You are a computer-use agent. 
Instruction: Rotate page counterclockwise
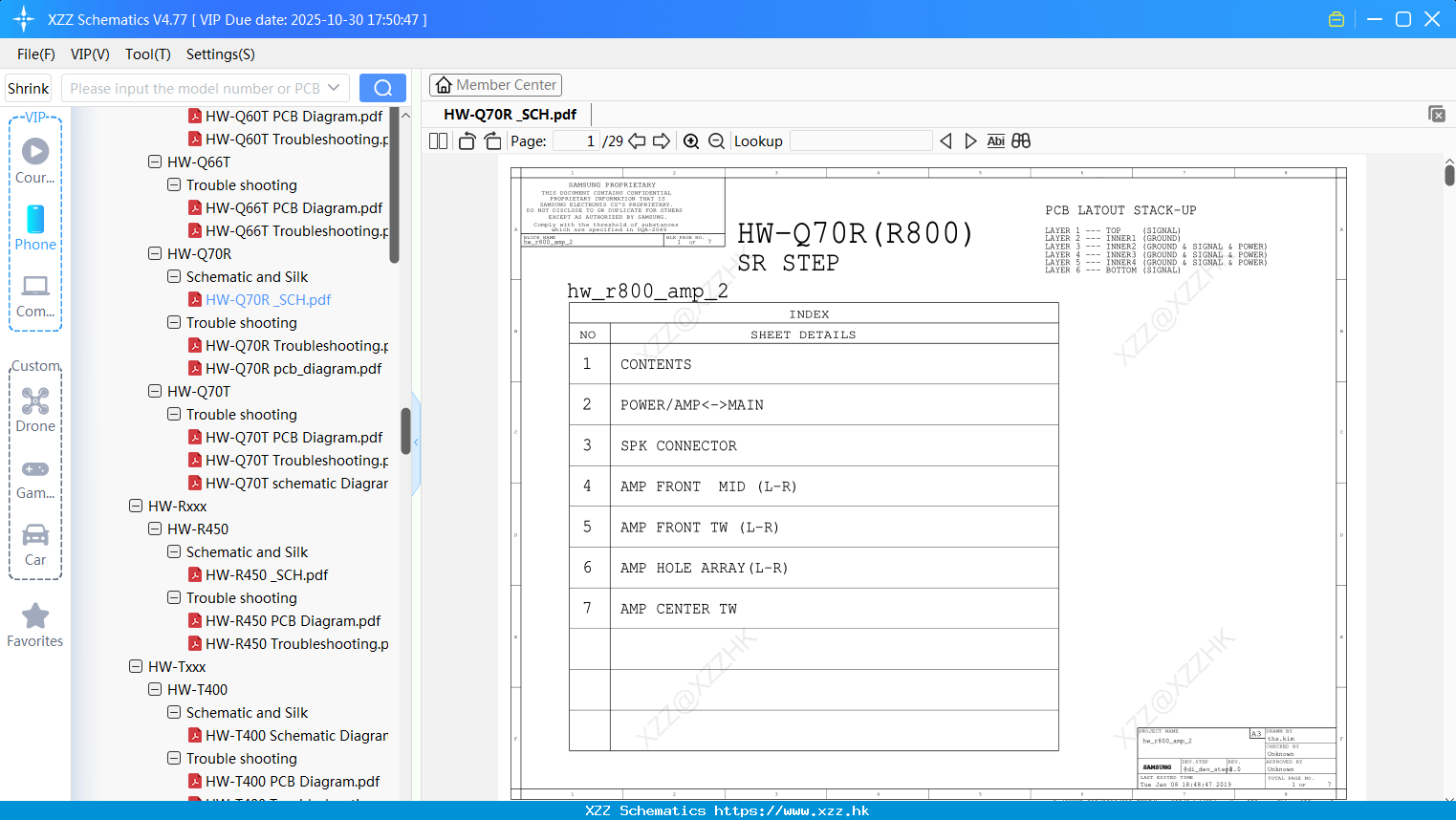coord(467,141)
